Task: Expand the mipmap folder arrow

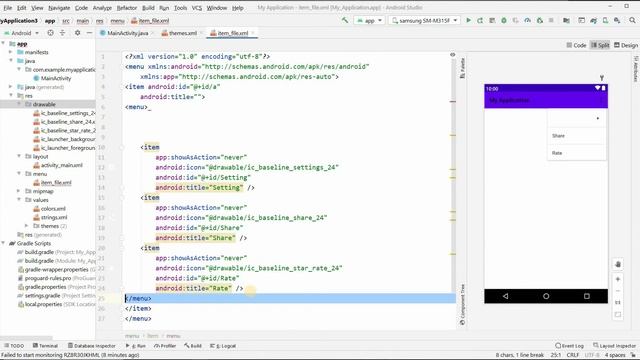Action: click(19, 191)
